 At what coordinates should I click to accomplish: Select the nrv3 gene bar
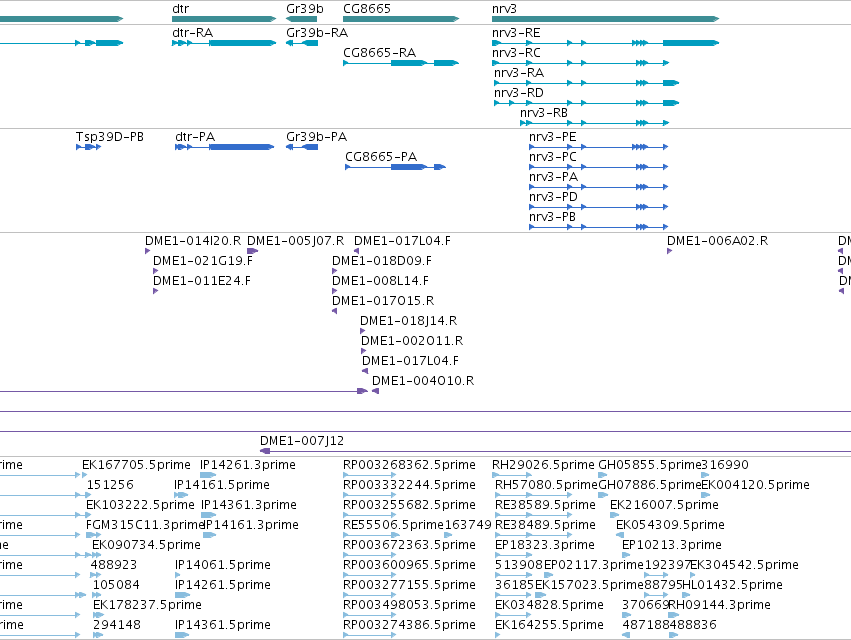[606, 19]
